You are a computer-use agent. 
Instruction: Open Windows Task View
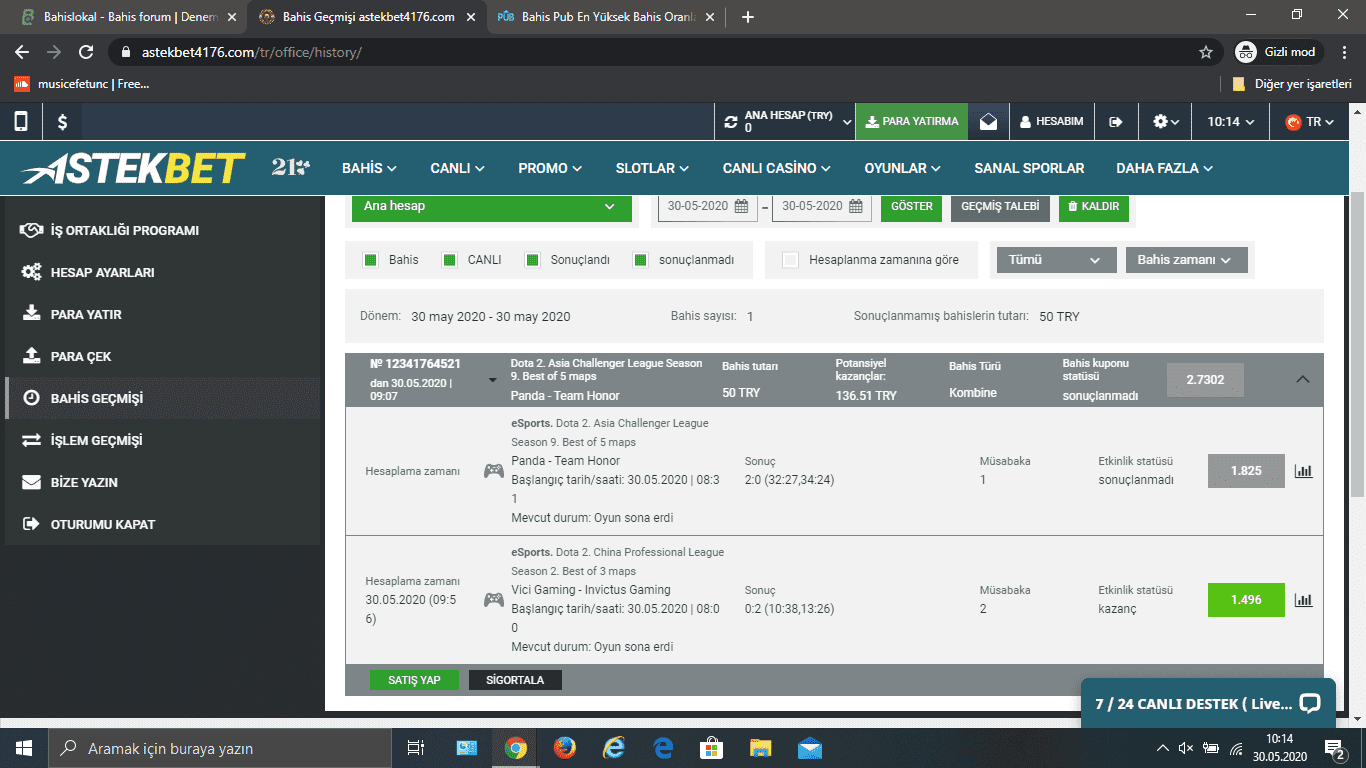[417, 747]
